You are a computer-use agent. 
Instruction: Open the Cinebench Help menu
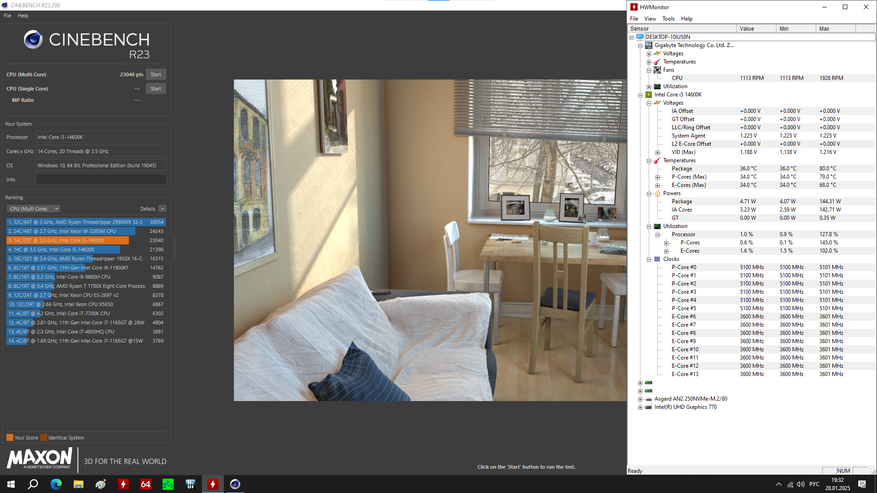click(x=23, y=16)
